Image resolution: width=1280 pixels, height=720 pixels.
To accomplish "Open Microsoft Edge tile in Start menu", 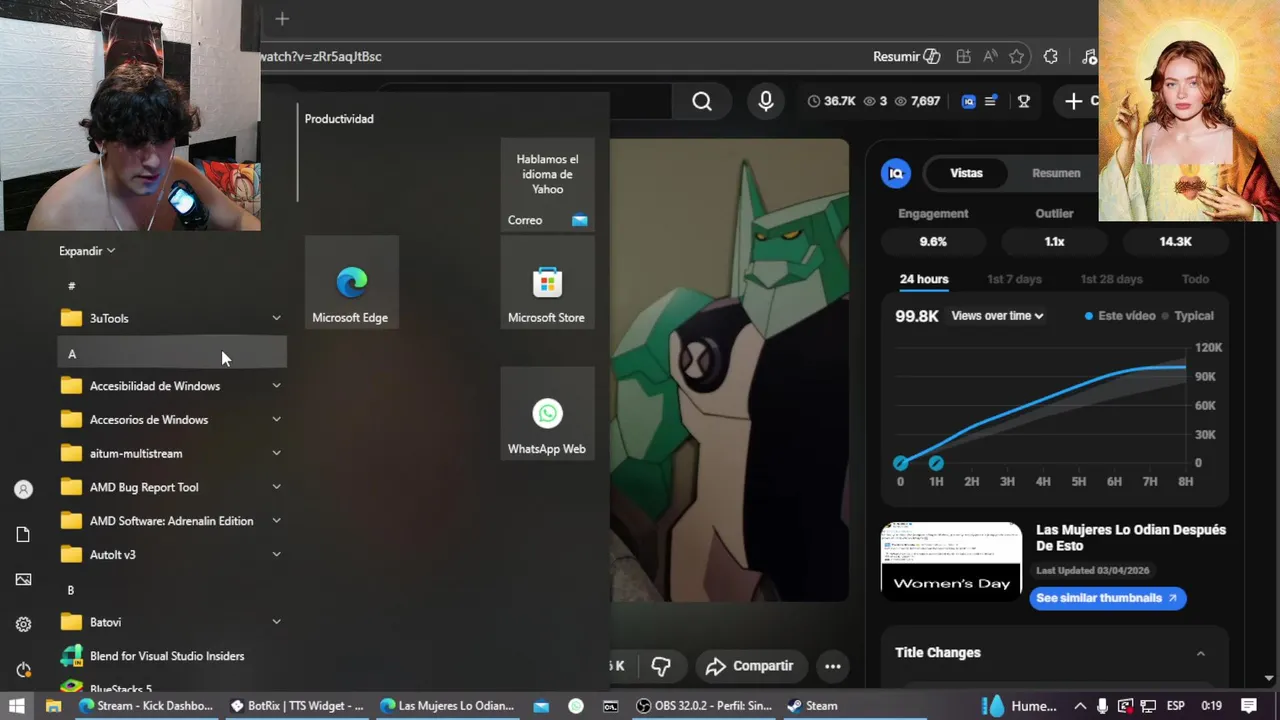I will [351, 283].
